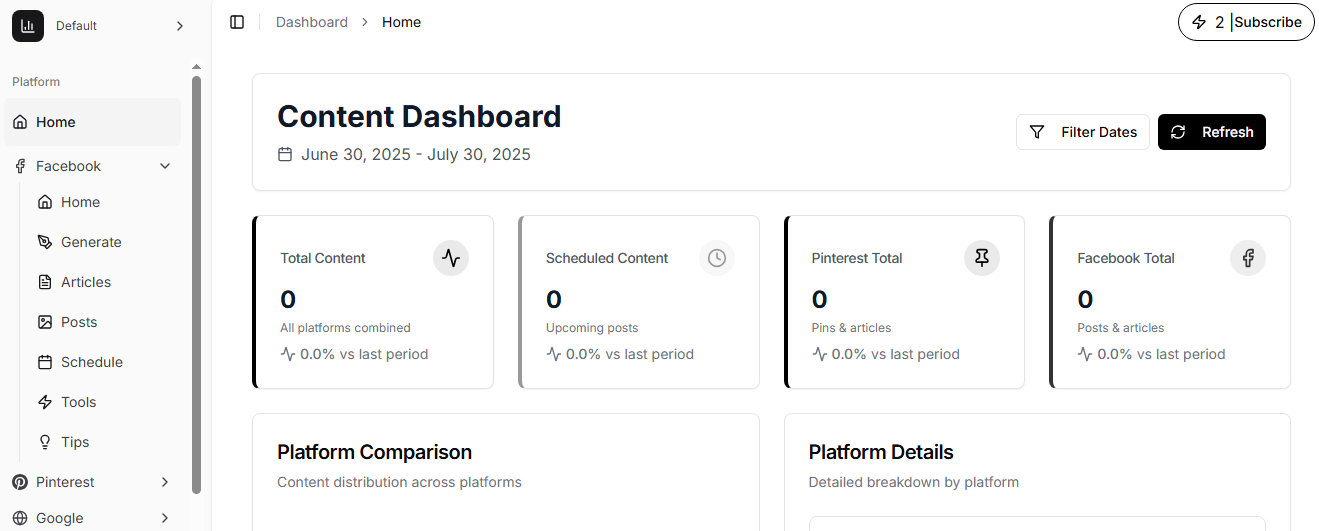Click the calendar icon beside date range
Viewport: 1319px width, 531px height.
(285, 154)
